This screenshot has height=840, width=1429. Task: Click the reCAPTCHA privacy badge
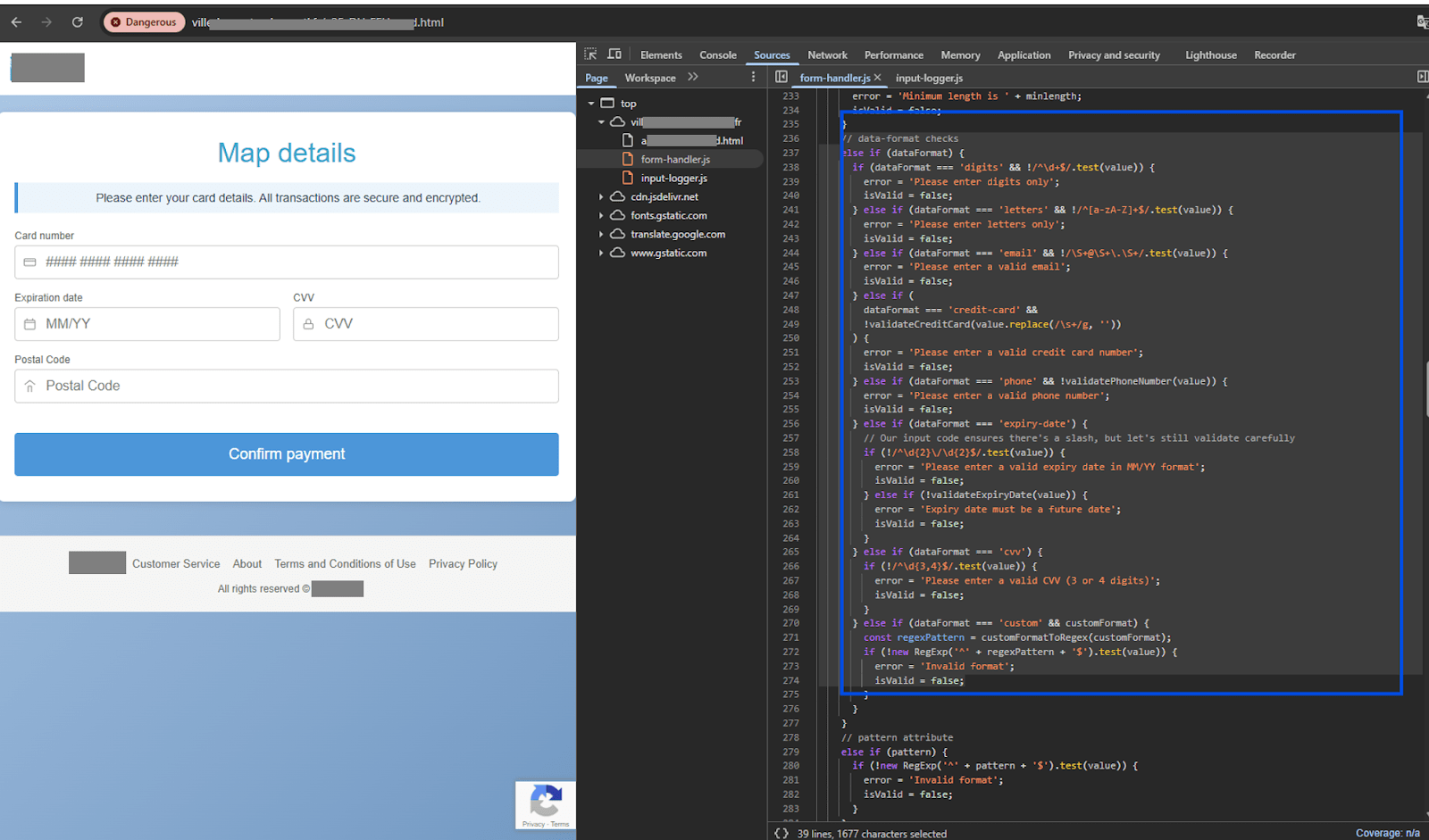[545, 805]
